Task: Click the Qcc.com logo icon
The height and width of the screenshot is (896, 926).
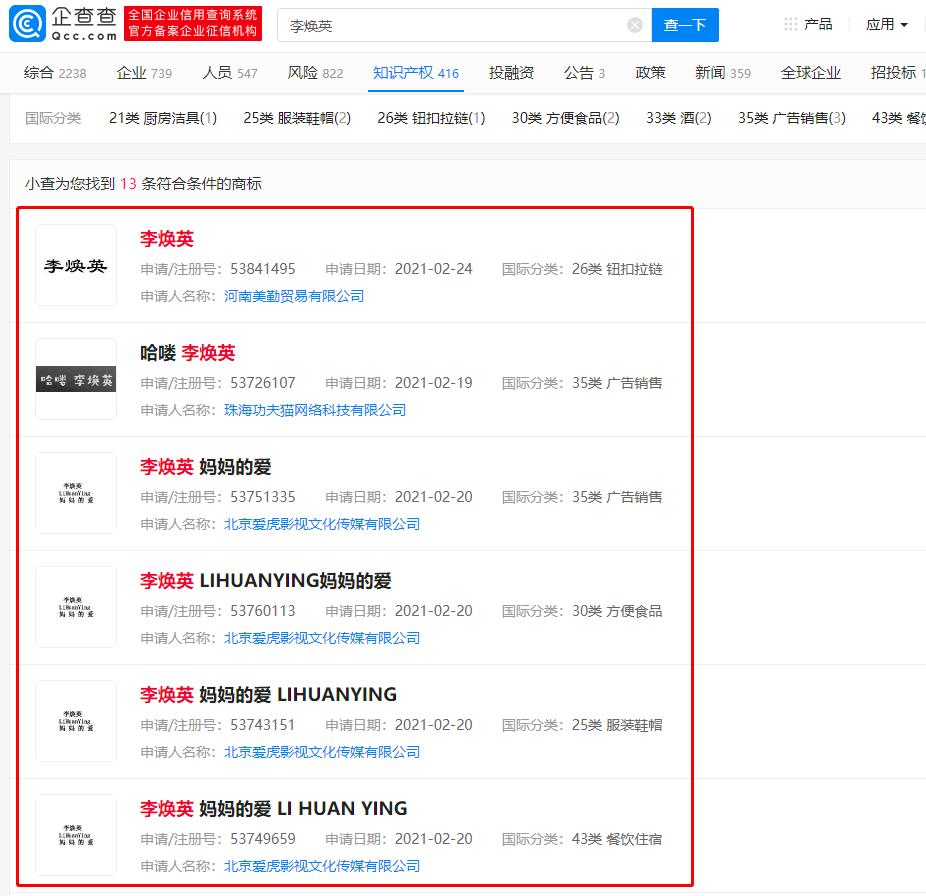Action: 27,24
